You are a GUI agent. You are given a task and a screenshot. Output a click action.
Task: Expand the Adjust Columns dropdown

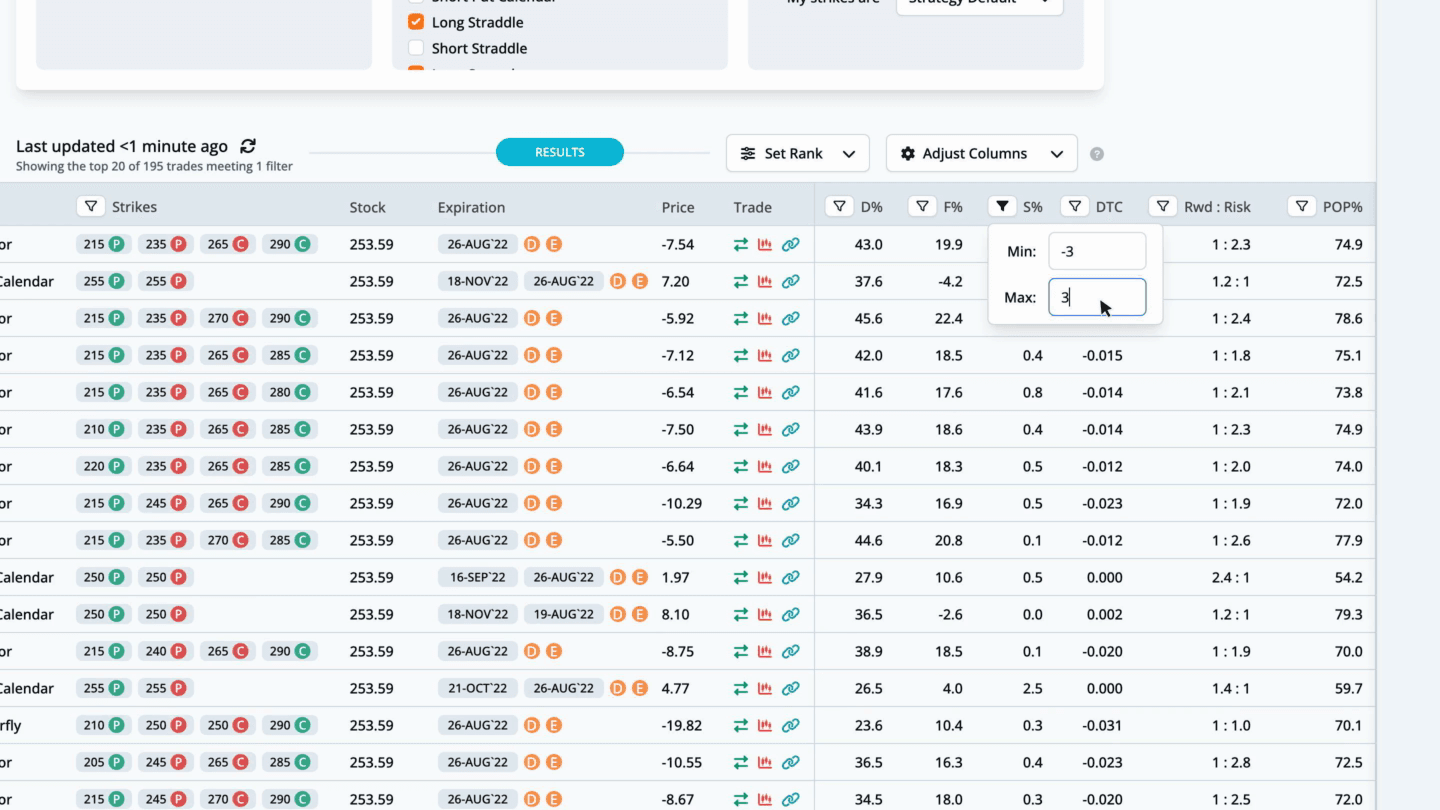point(982,154)
